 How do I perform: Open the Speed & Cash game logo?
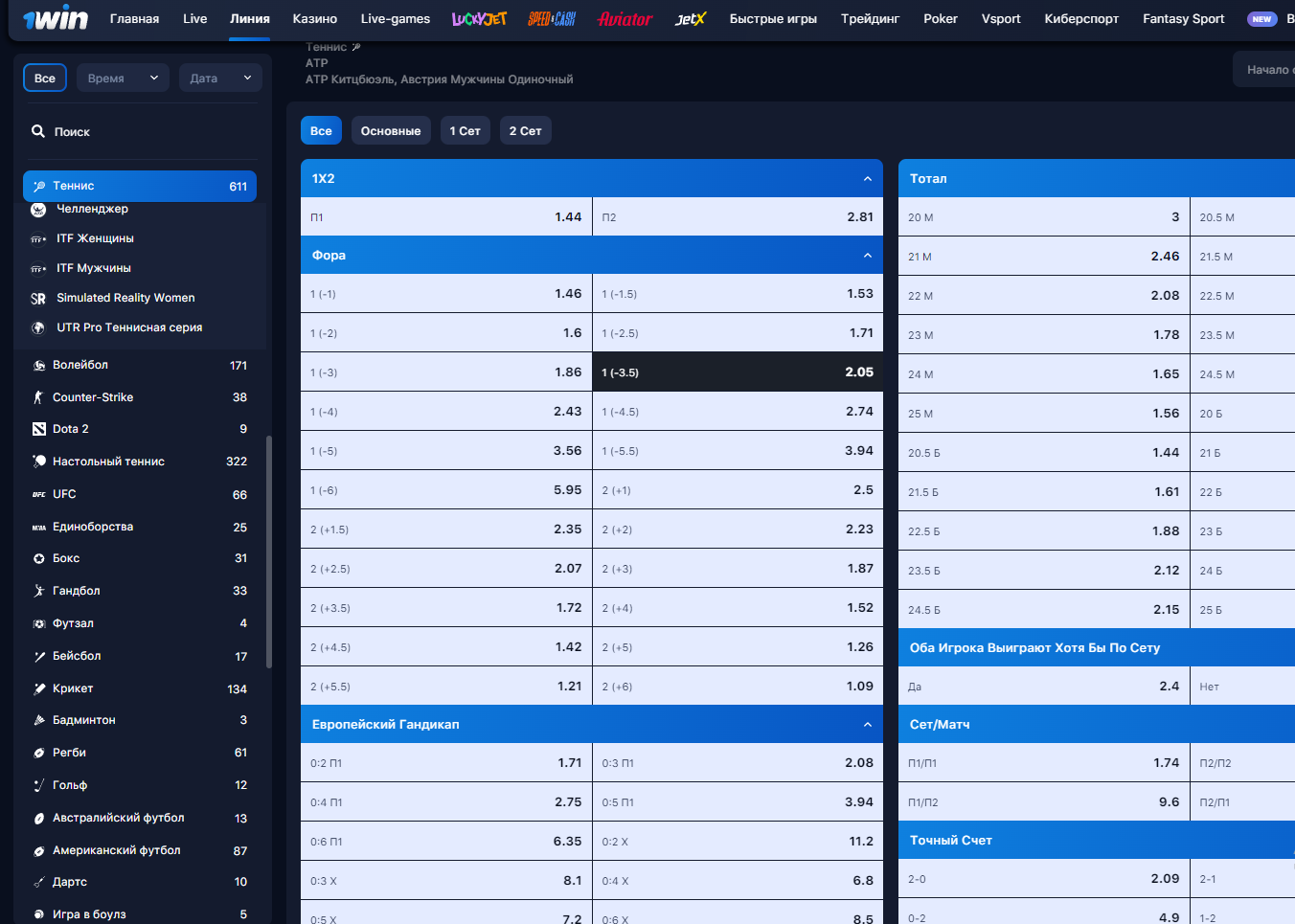pyautogui.click(x=552, y=19)
